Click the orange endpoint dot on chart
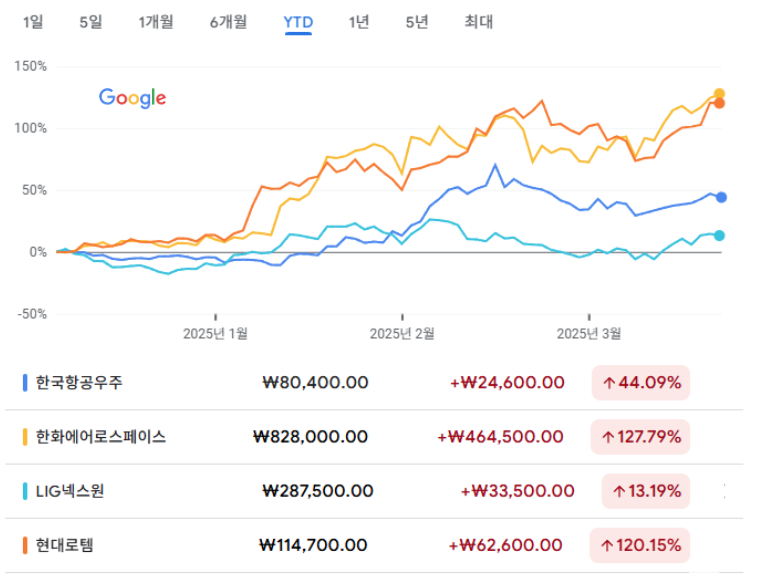 [x=719, y=103]
